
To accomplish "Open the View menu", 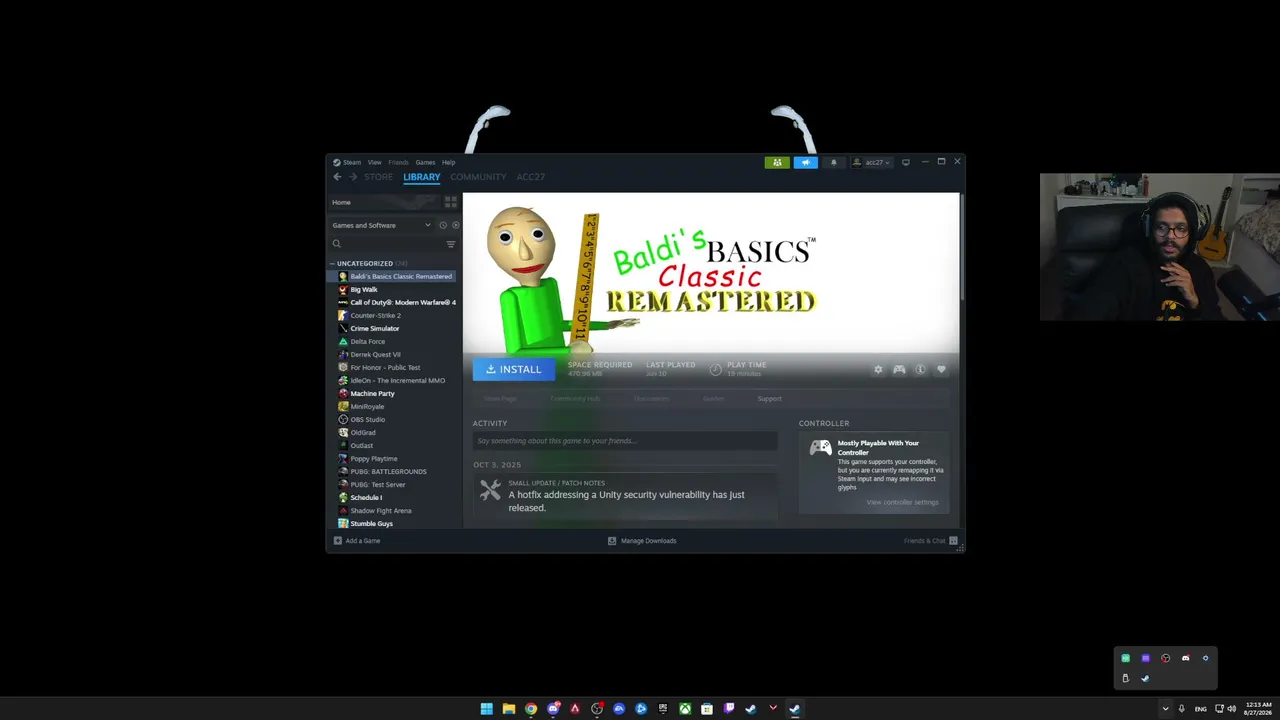I will pyautogui.click(x=374, y=162).
